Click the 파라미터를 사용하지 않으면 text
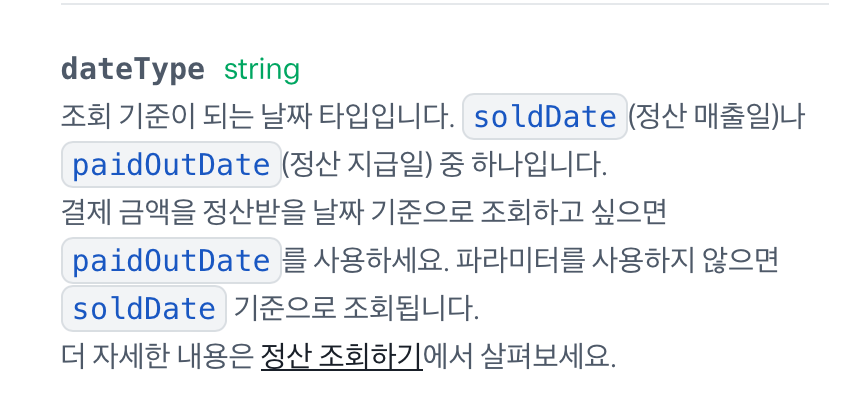This screenshot has height=408, width=862. (x=617, y=261)
